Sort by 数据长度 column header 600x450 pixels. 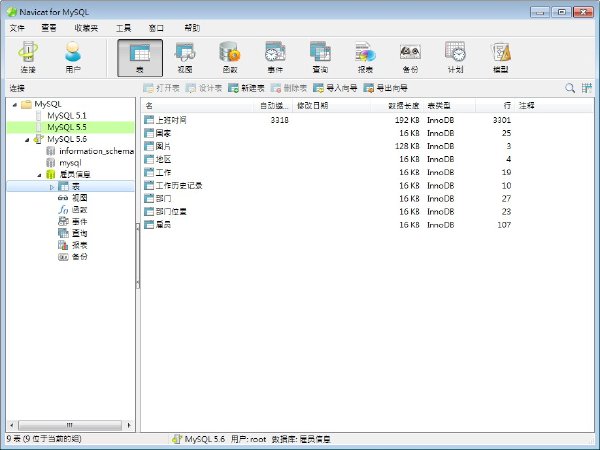[396, 106]
